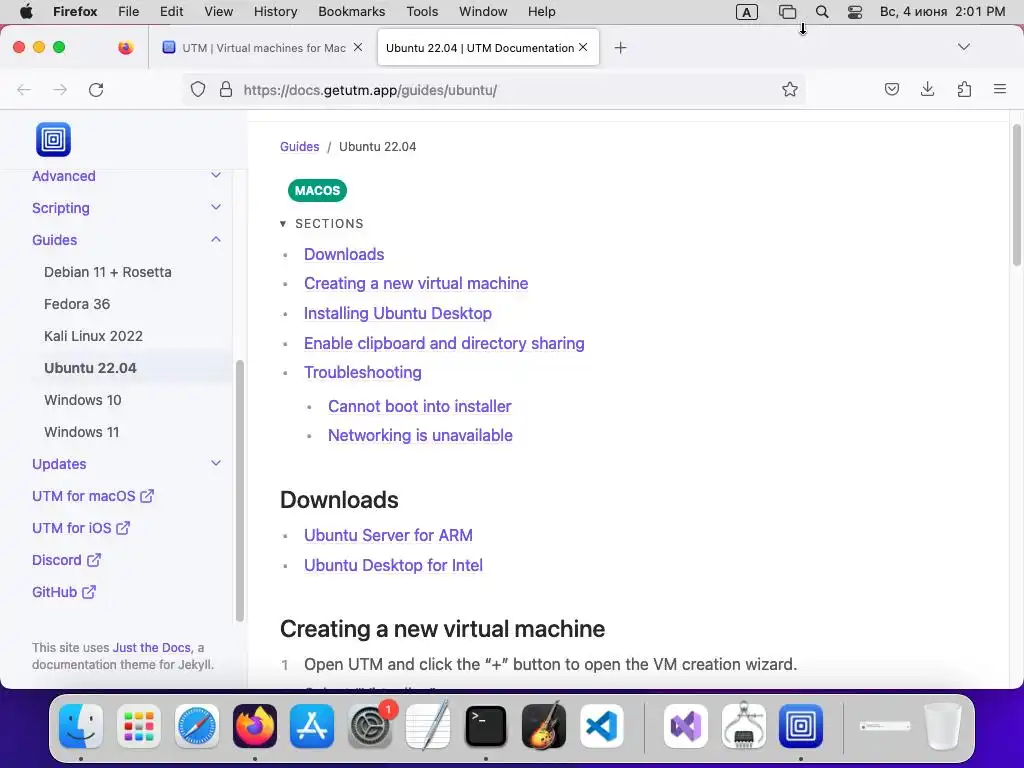
Task: Open tracking protection shield icon
Action: [x=198, y=89]
